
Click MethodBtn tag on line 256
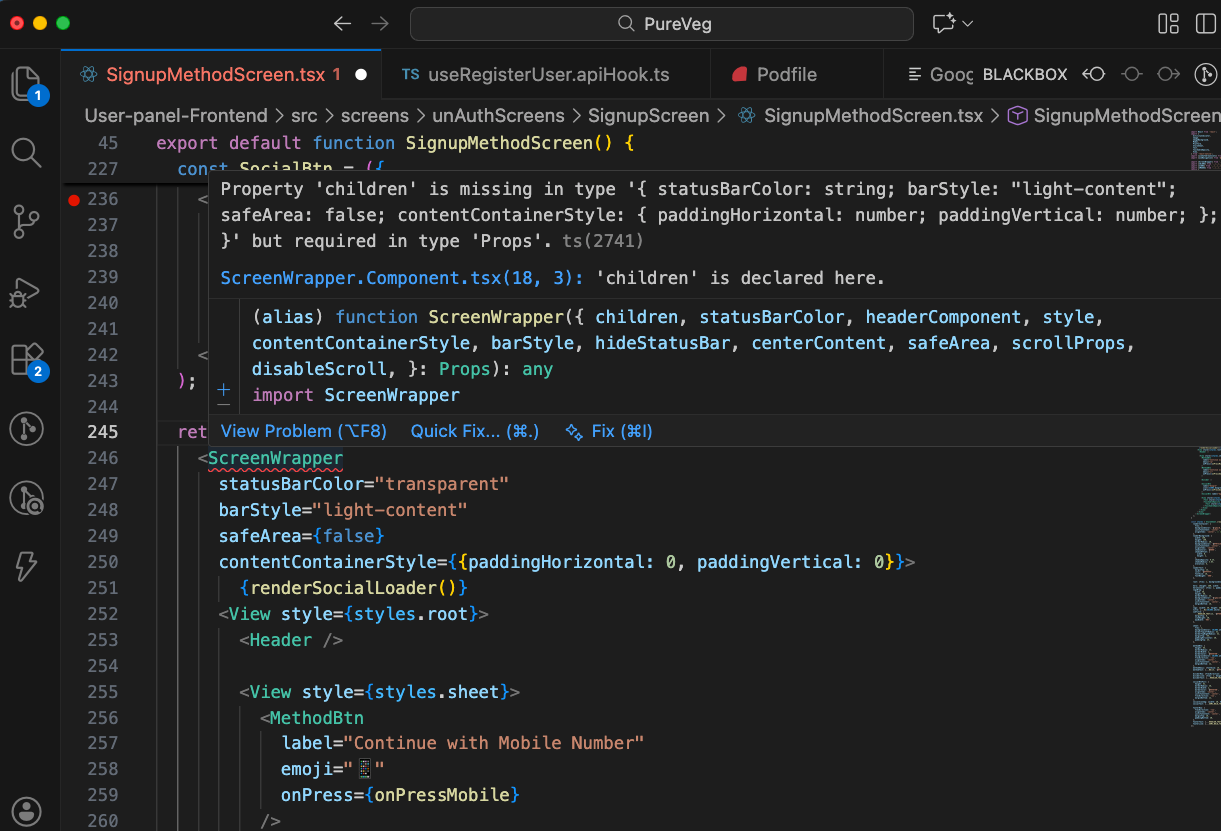pos(316,718)
